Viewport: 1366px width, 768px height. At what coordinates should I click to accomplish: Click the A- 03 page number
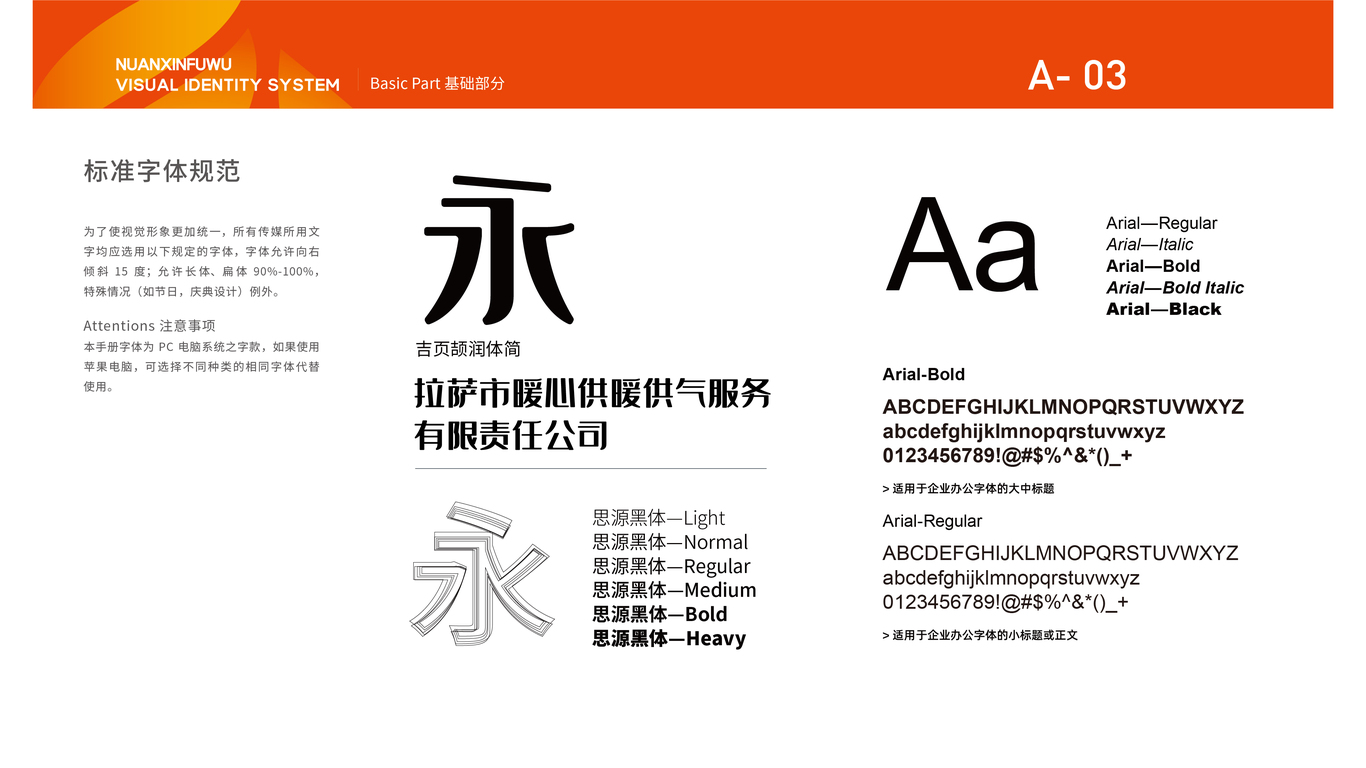(x=1077, y=76)
